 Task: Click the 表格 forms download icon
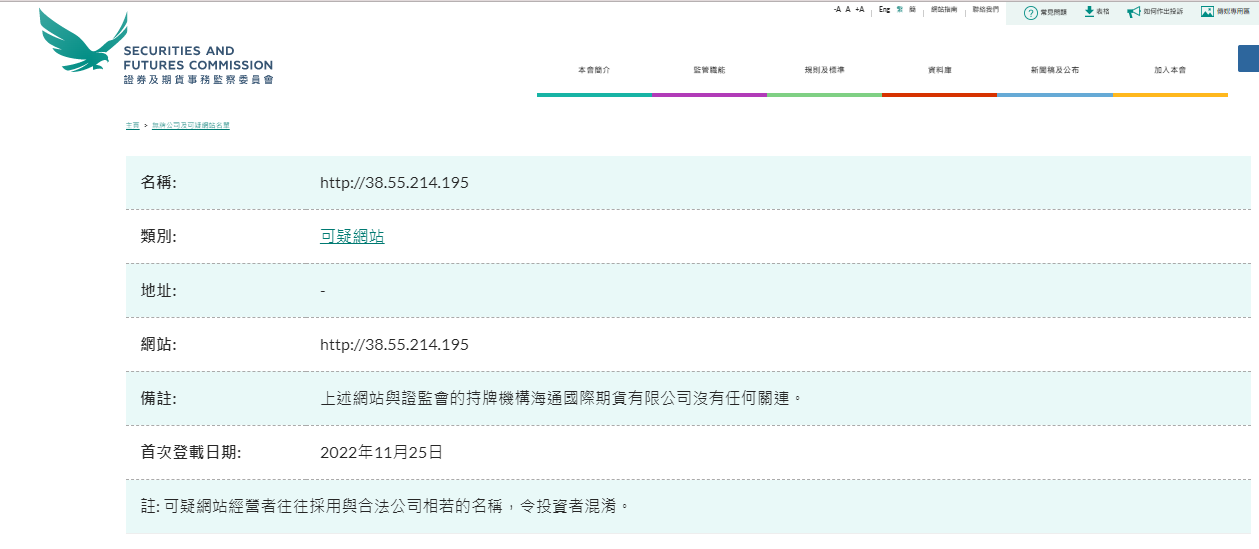pos(1089,12)
